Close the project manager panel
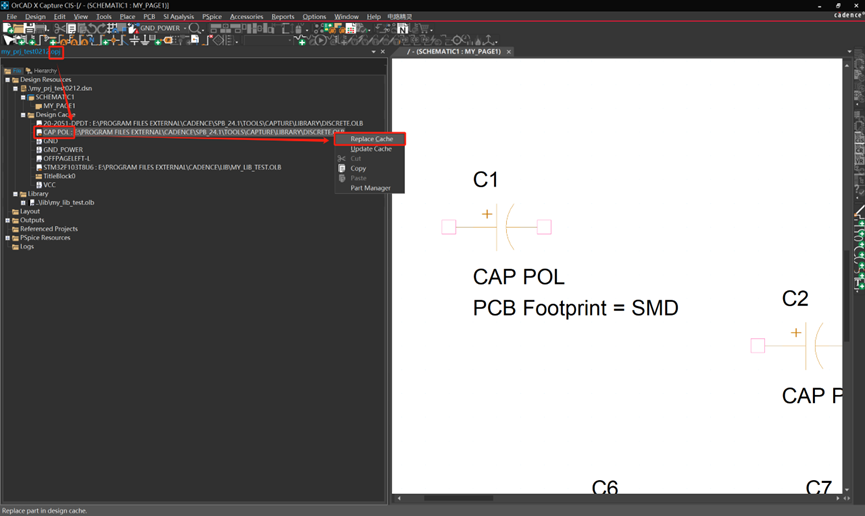This screenshot has height=516, width=865. click(383, 51)
